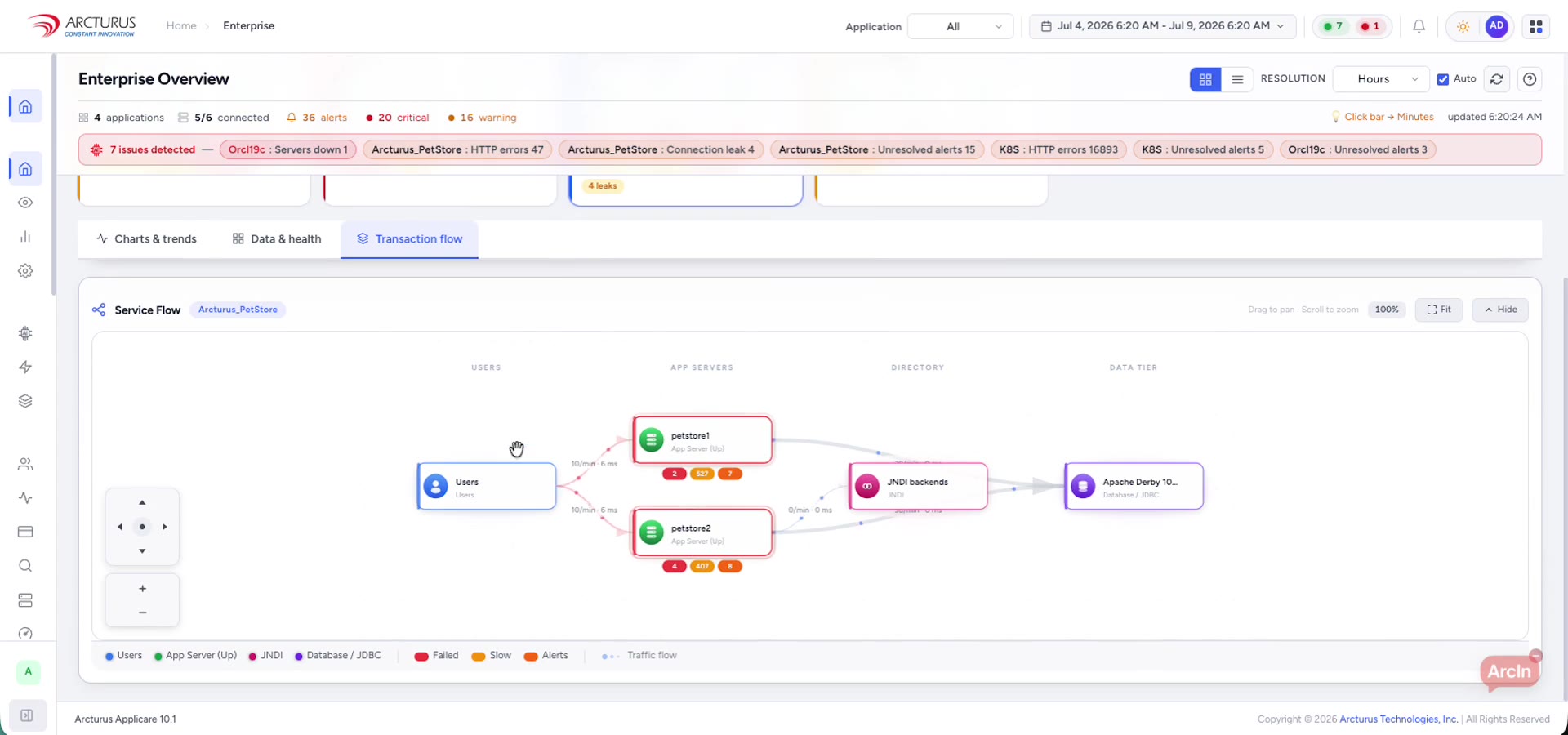Click the 100% zoom level indicator
This screenshot has height=735, width=1568.
click(x=1387, y=310)
